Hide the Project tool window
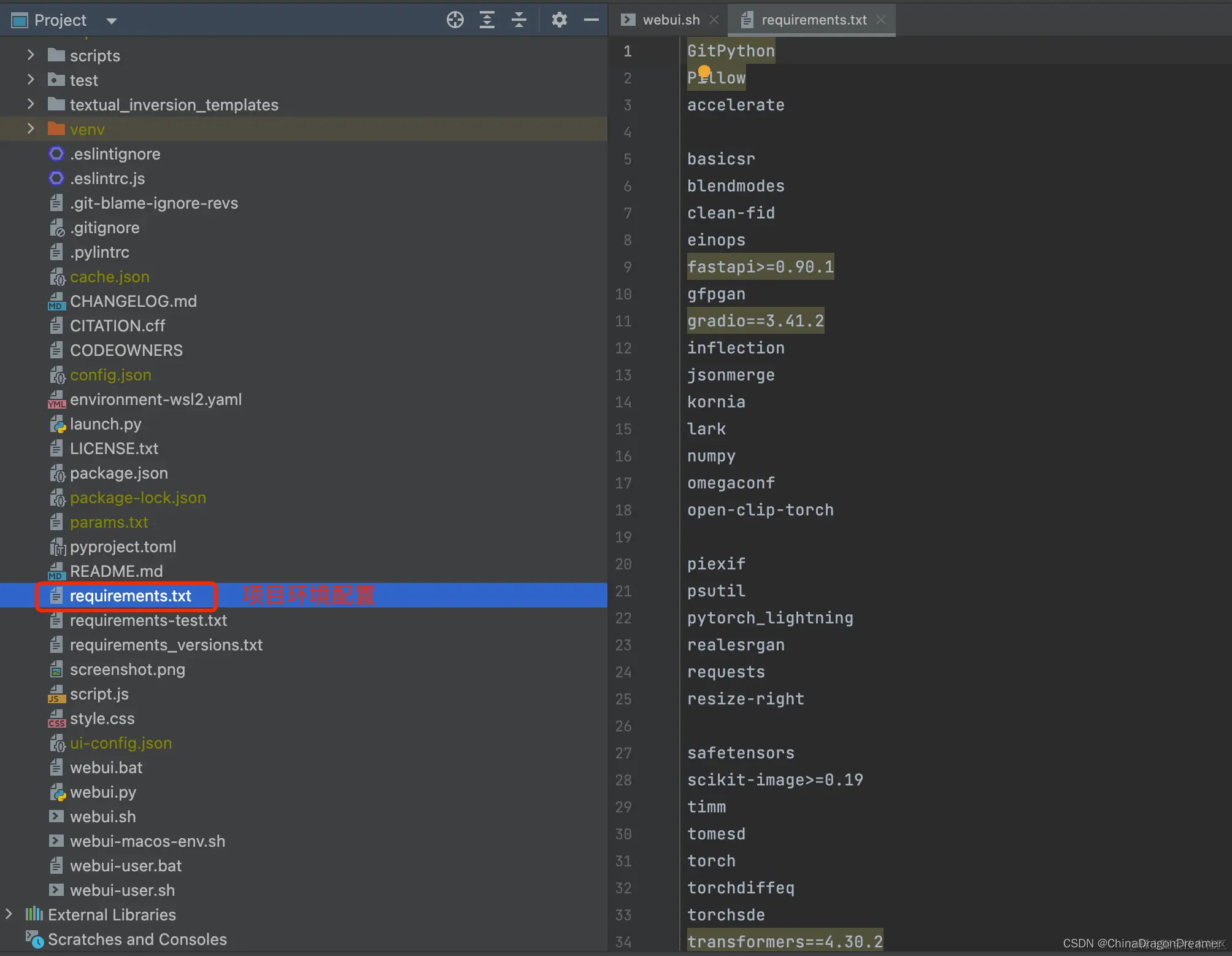The width and height of the screenshot is (1232, 956). (591, 20)
